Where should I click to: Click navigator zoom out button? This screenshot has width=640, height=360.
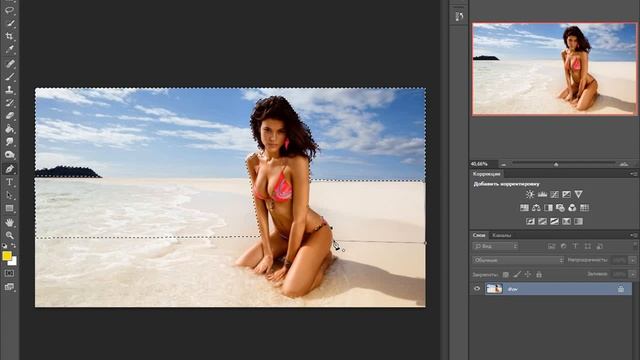504,164
